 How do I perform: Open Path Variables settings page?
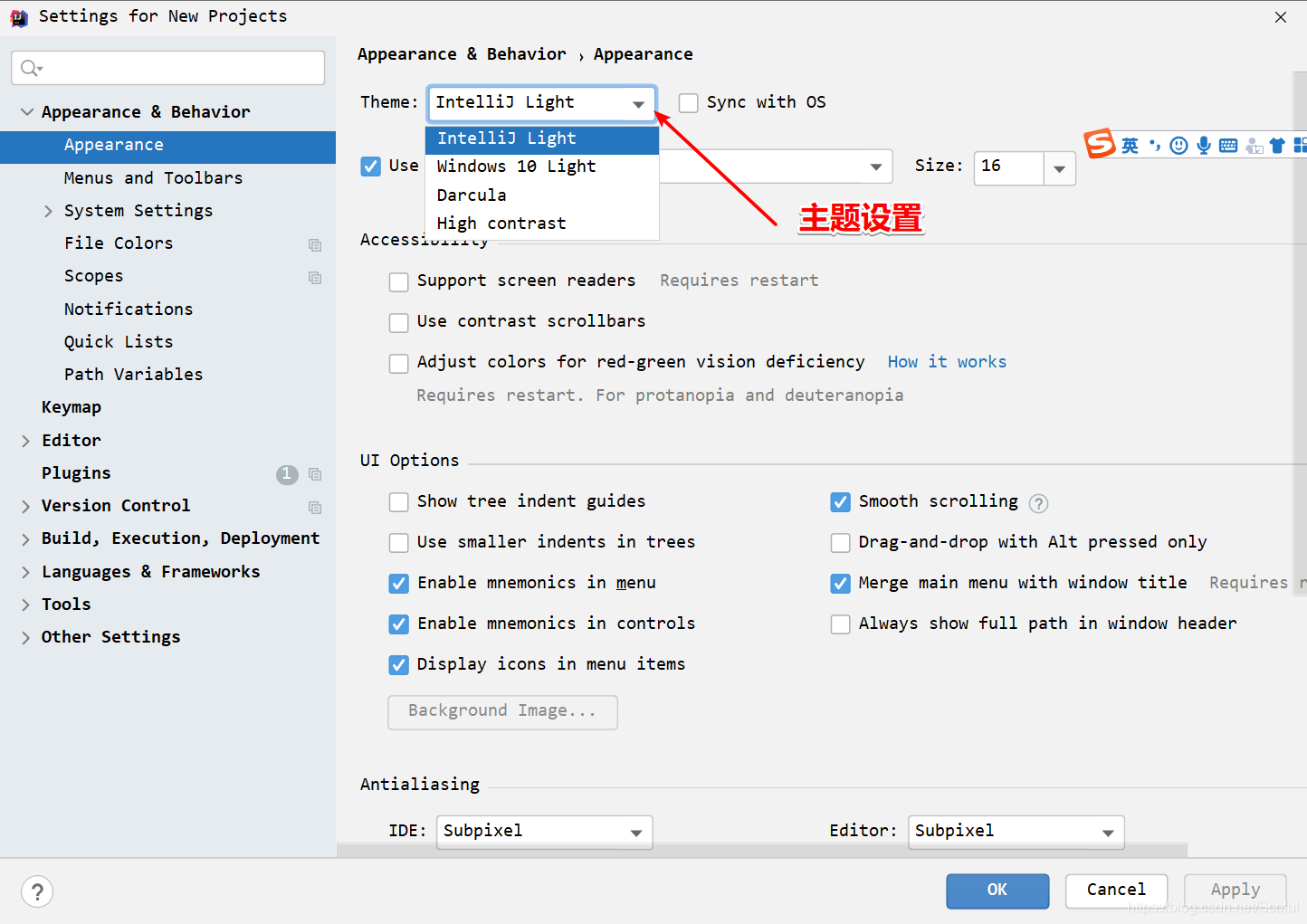(133, 375)
